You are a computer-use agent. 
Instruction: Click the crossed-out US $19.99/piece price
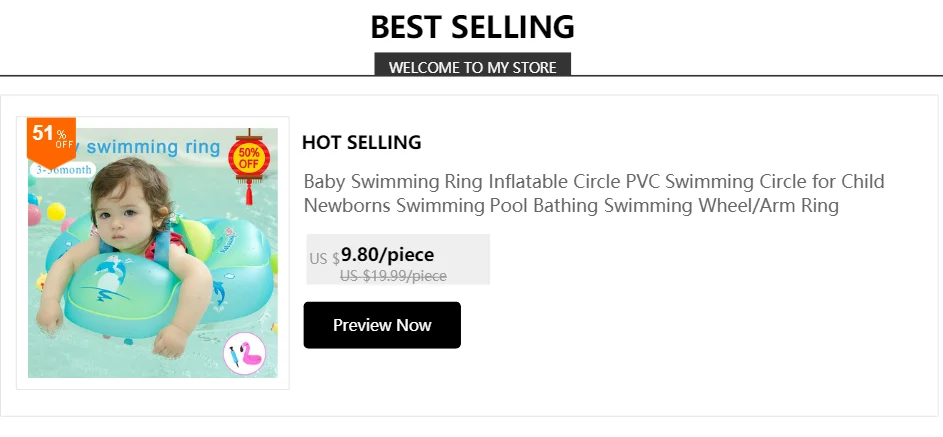[x=393, y=276]
